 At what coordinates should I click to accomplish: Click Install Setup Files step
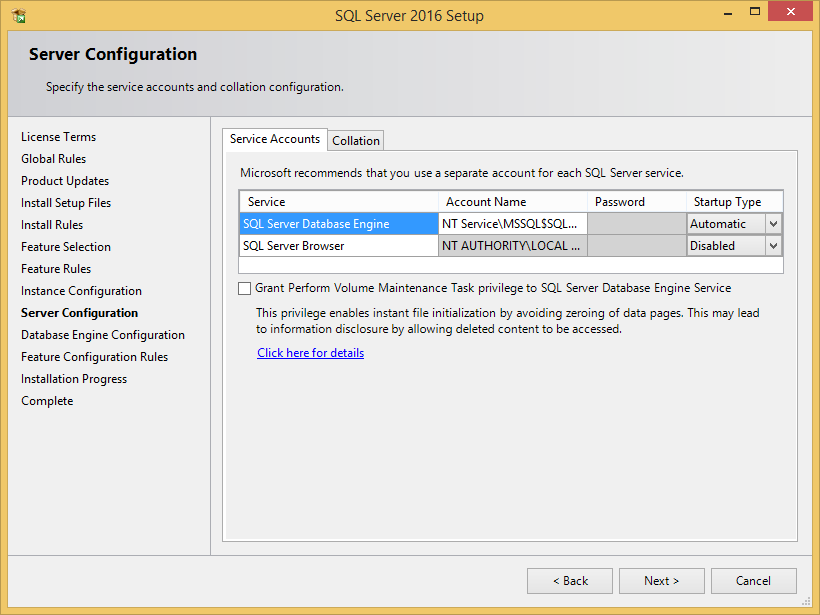click(66, 203)
